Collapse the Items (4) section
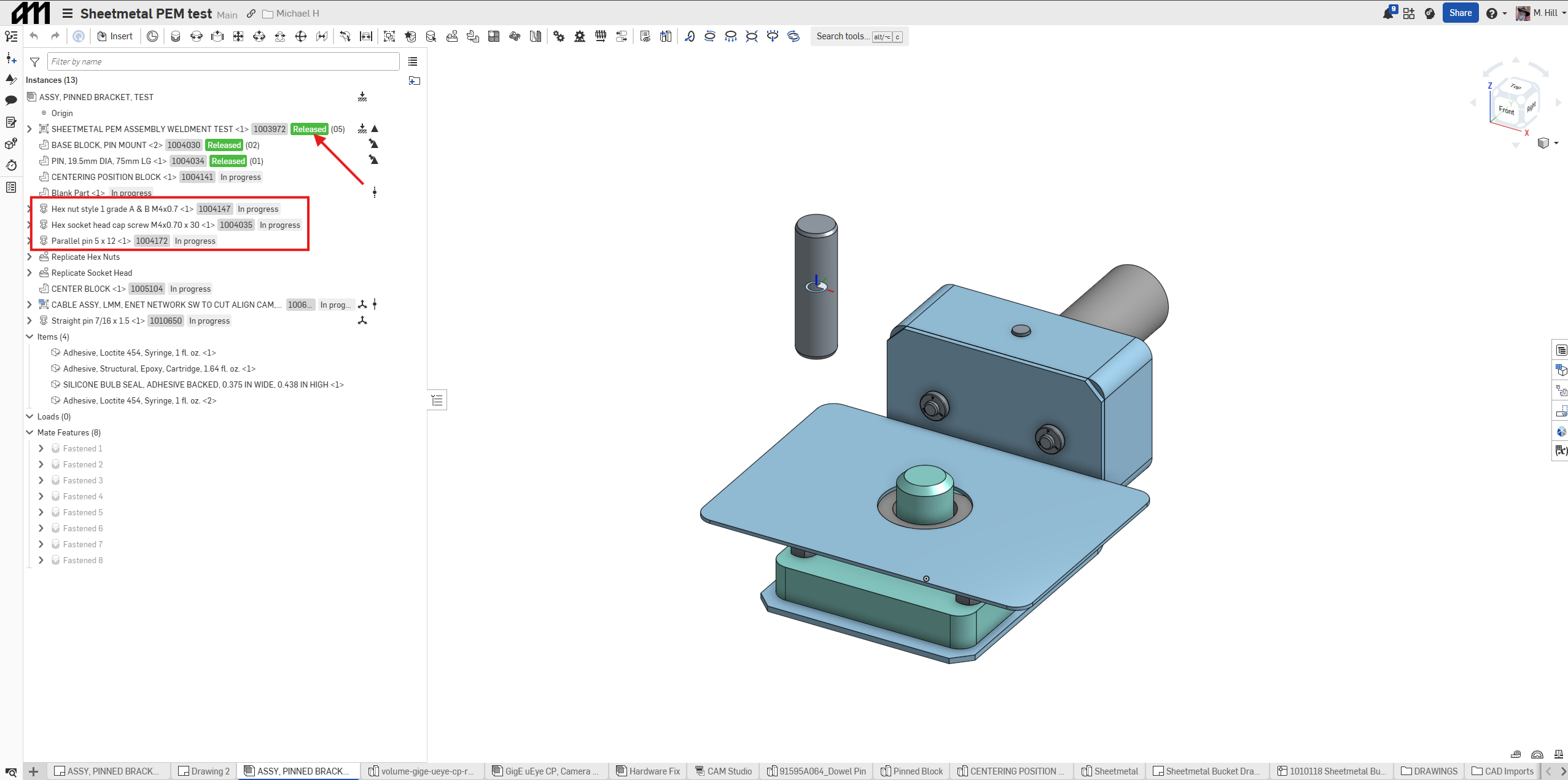This screenshot has height=780, width=1568. pos(29,337)
